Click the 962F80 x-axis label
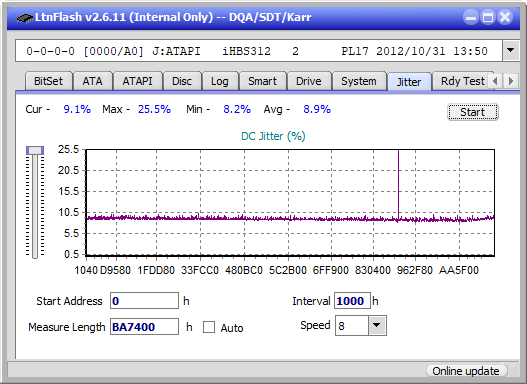The image size is (527, 384). pyautogui.click(x=415, y=270)
